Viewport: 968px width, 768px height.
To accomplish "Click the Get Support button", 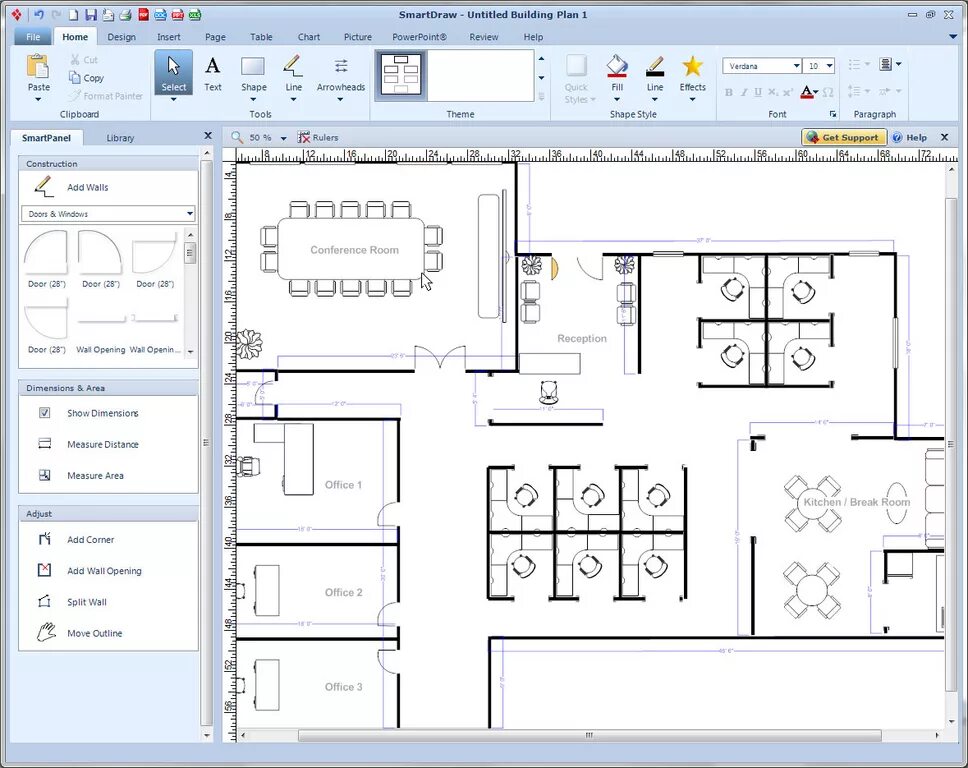I will [844, 137].
